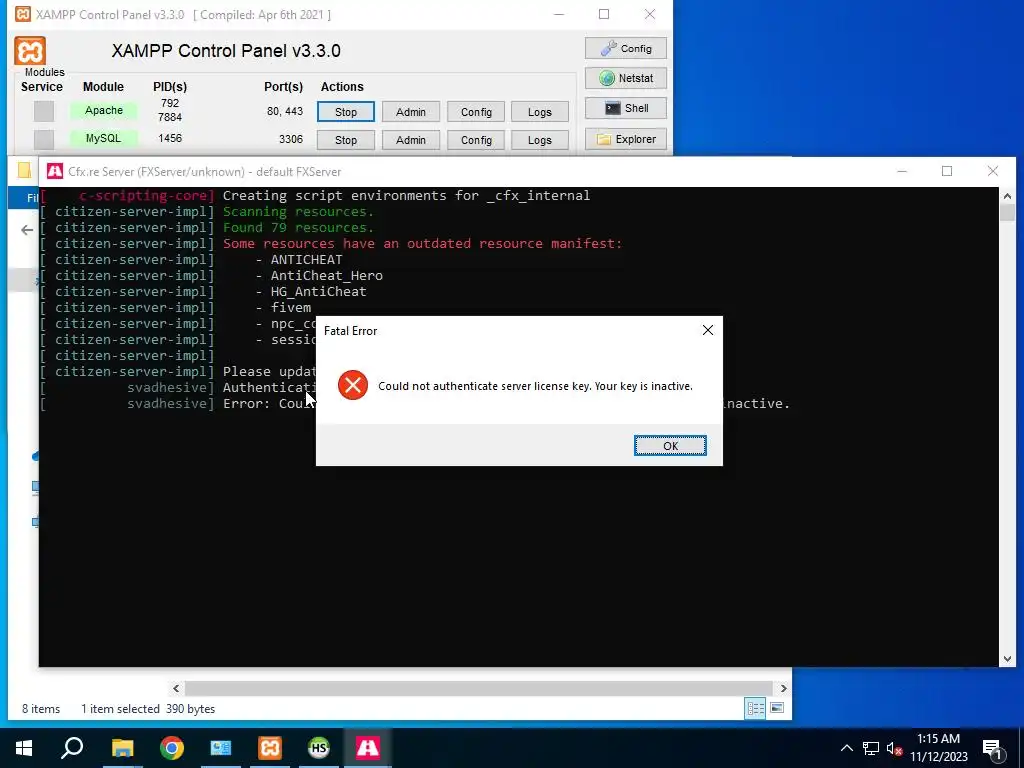Click File Explorer horizontal scrollbar right arrow
Screen dimensions: 1024x768
784,688
